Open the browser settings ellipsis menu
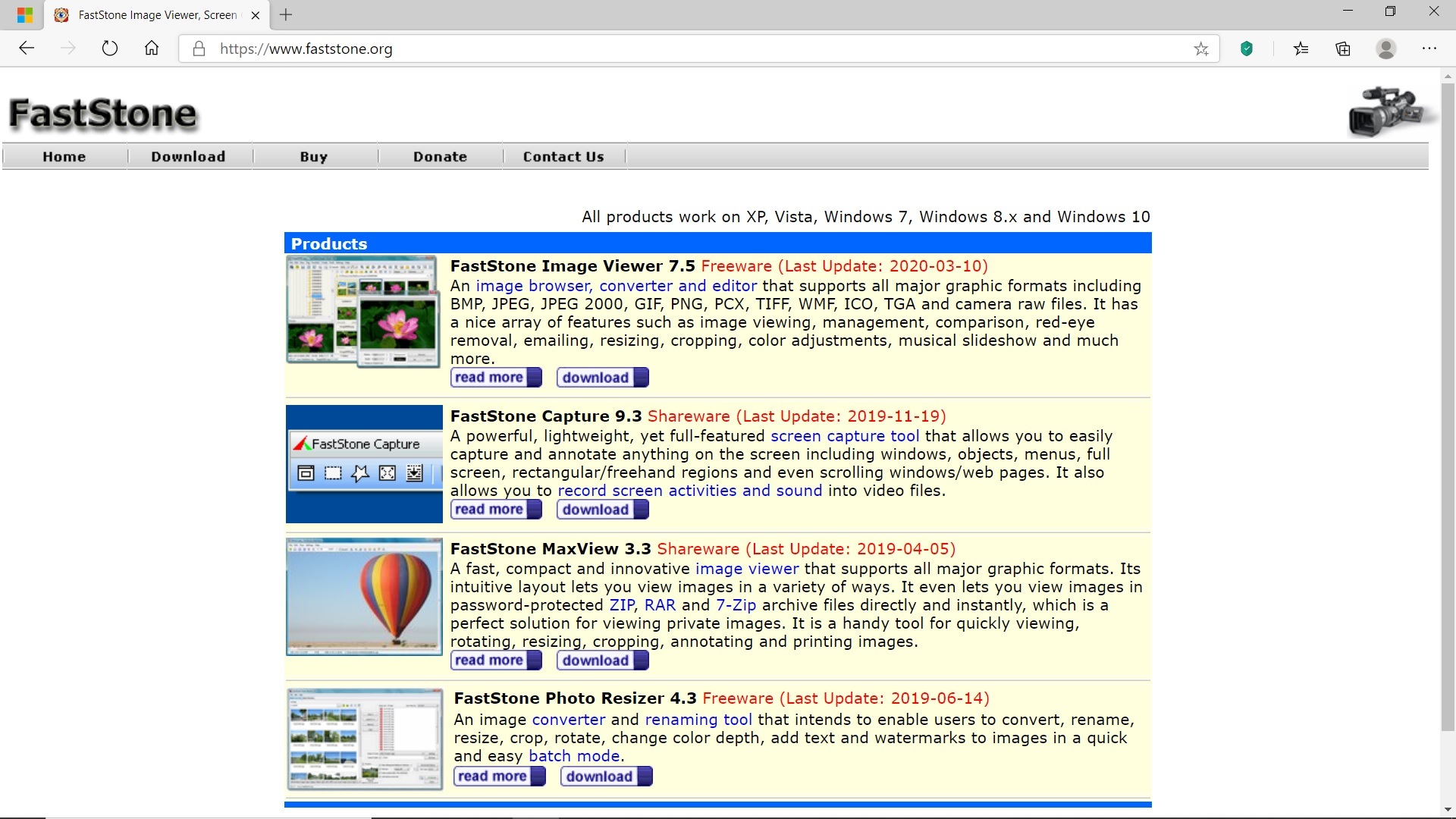This screenshot has height=819, width=1456. tap(1429, 49)
